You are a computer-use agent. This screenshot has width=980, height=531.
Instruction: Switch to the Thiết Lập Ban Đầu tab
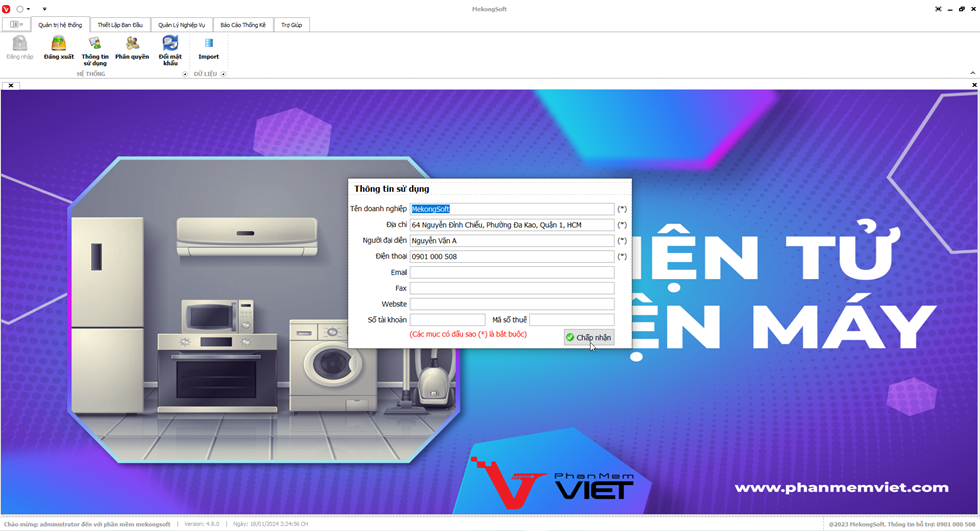pyautogui.click(x=120, y=25)
